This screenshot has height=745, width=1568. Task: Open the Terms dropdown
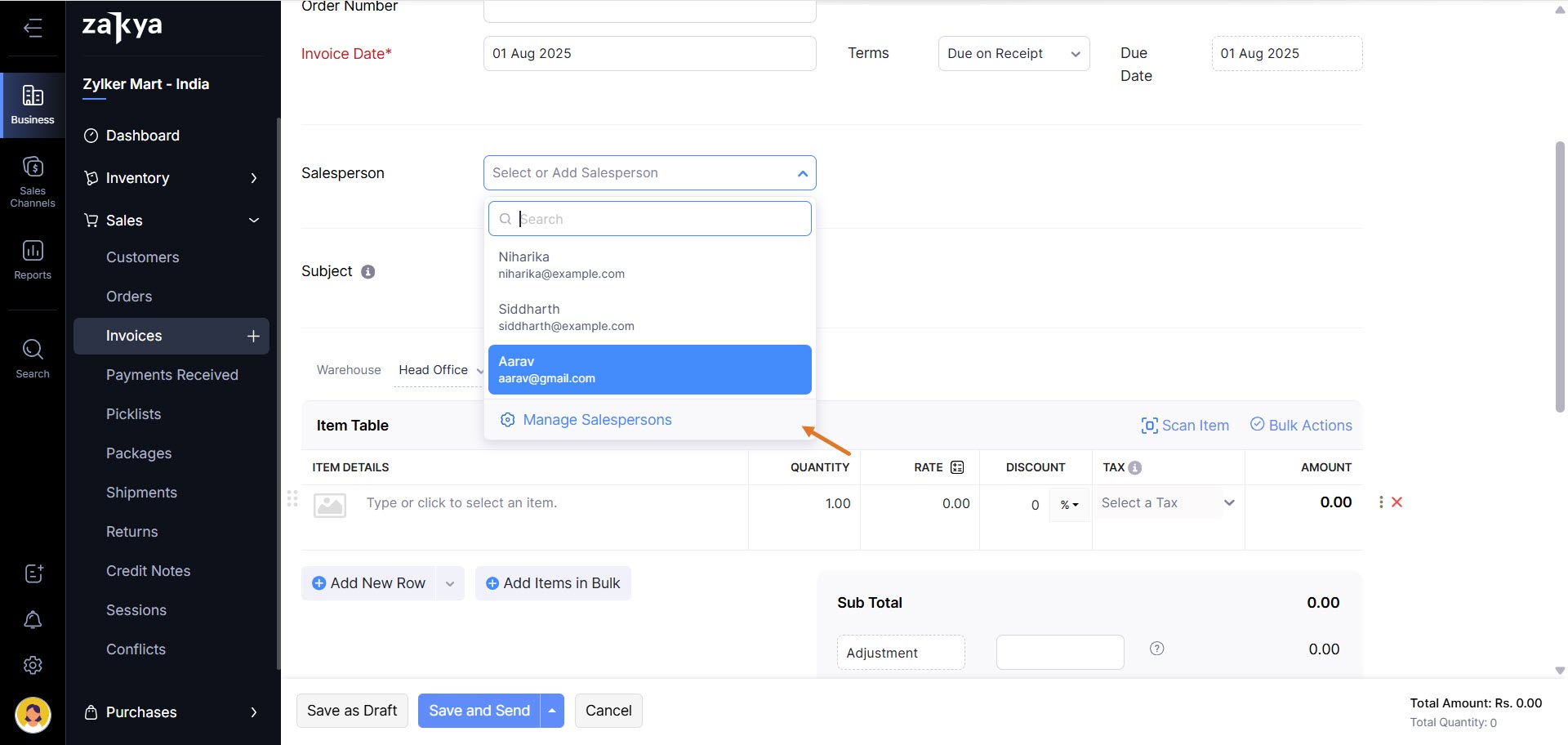tap(1013, 54)
